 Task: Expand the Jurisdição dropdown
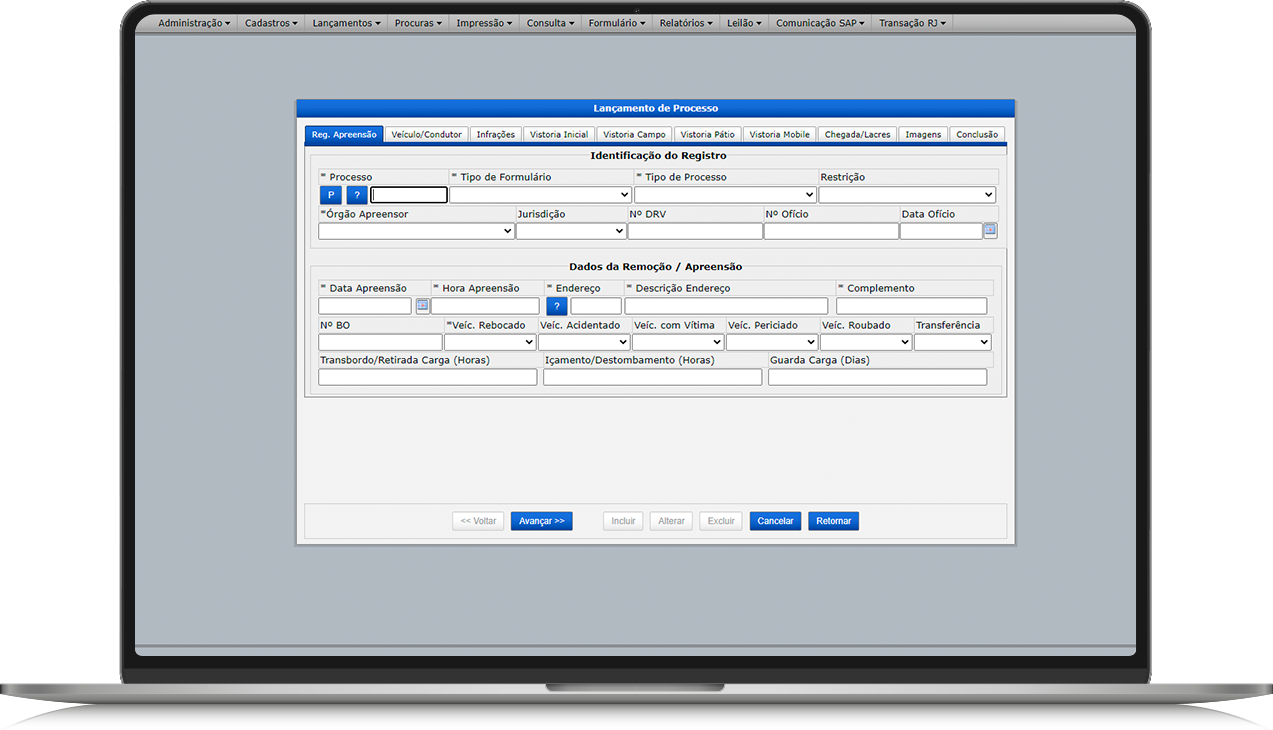point(571,231)
